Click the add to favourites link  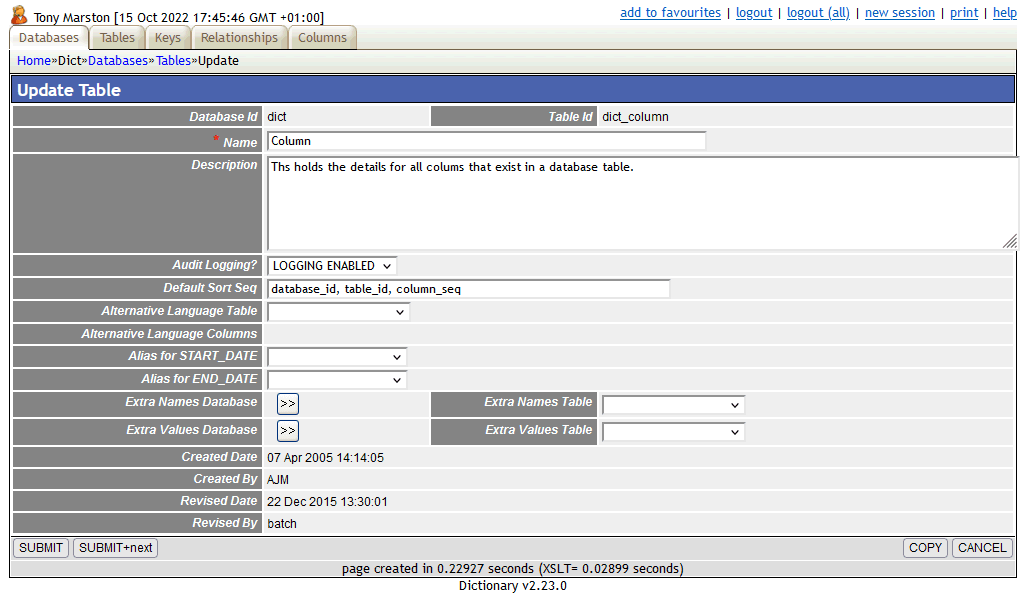coord(670,12)
